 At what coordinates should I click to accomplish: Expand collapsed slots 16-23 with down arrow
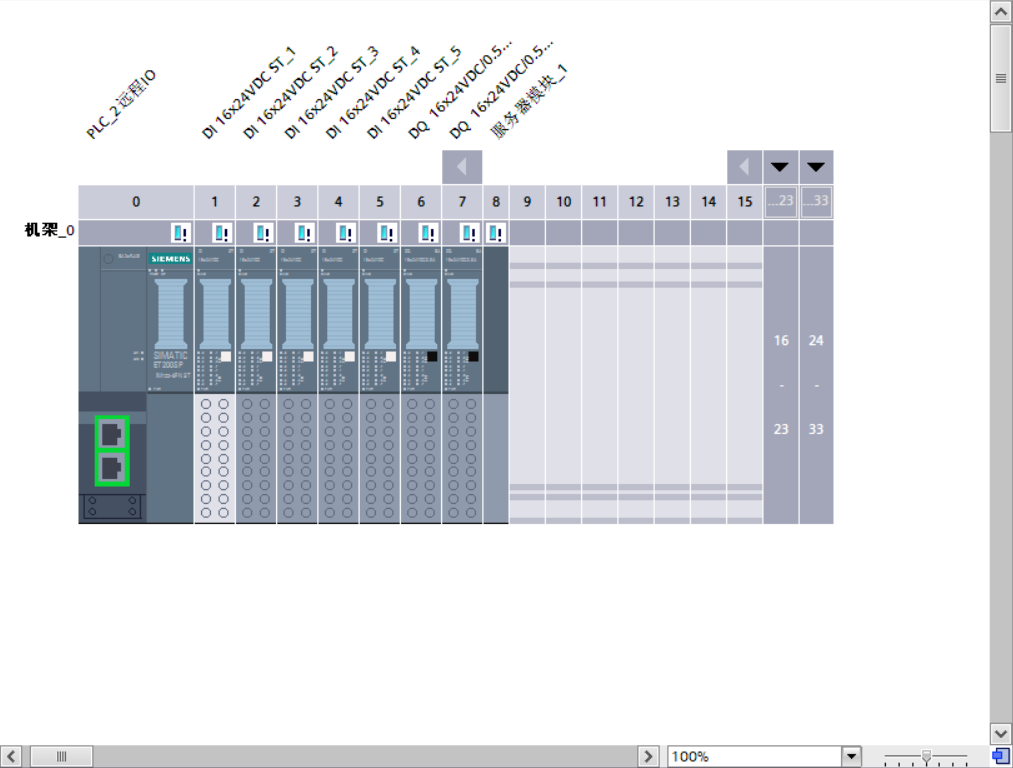(780, 167)
